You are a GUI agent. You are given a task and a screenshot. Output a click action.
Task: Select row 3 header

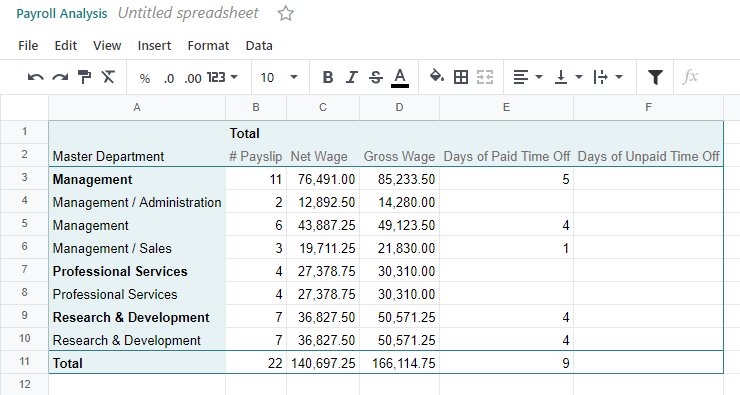click(x=25, y=178)
